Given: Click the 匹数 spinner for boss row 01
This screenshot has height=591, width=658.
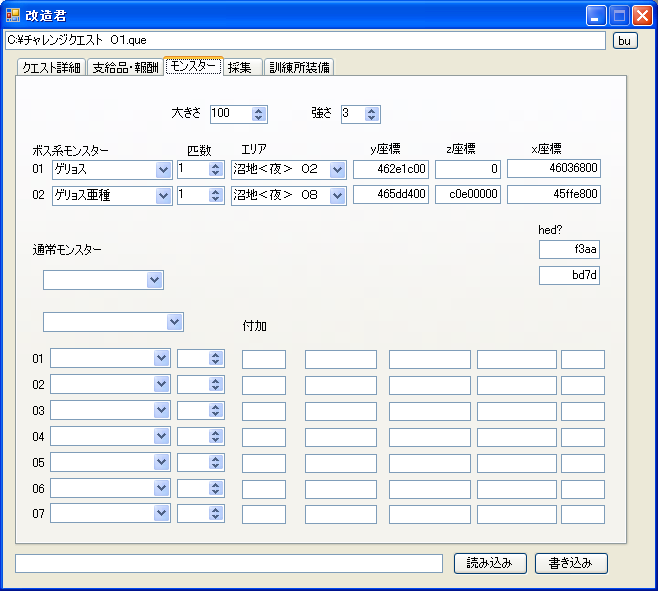Looking at the screenshot, I should pos(216,170).
